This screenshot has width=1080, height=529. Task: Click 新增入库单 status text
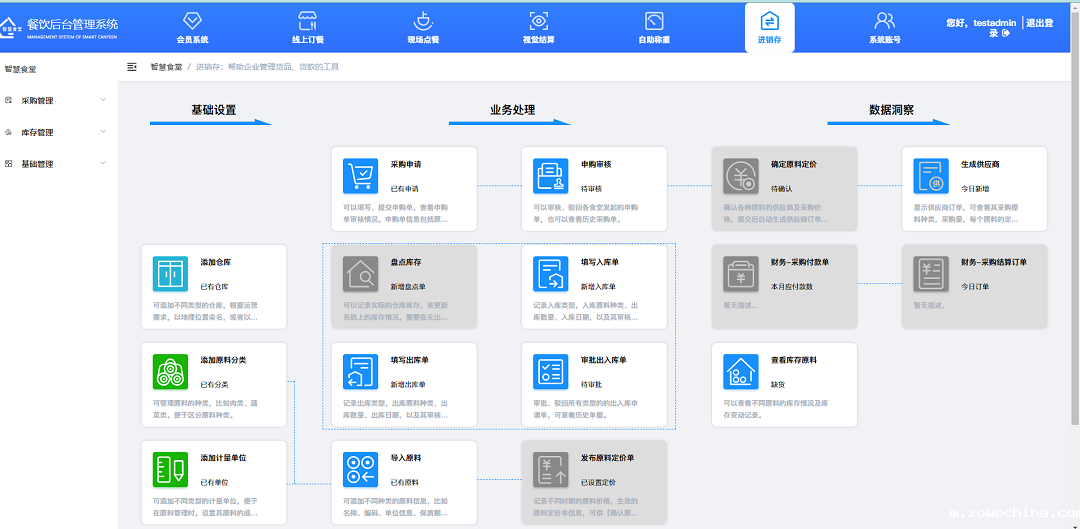click(x=598, y=287)
